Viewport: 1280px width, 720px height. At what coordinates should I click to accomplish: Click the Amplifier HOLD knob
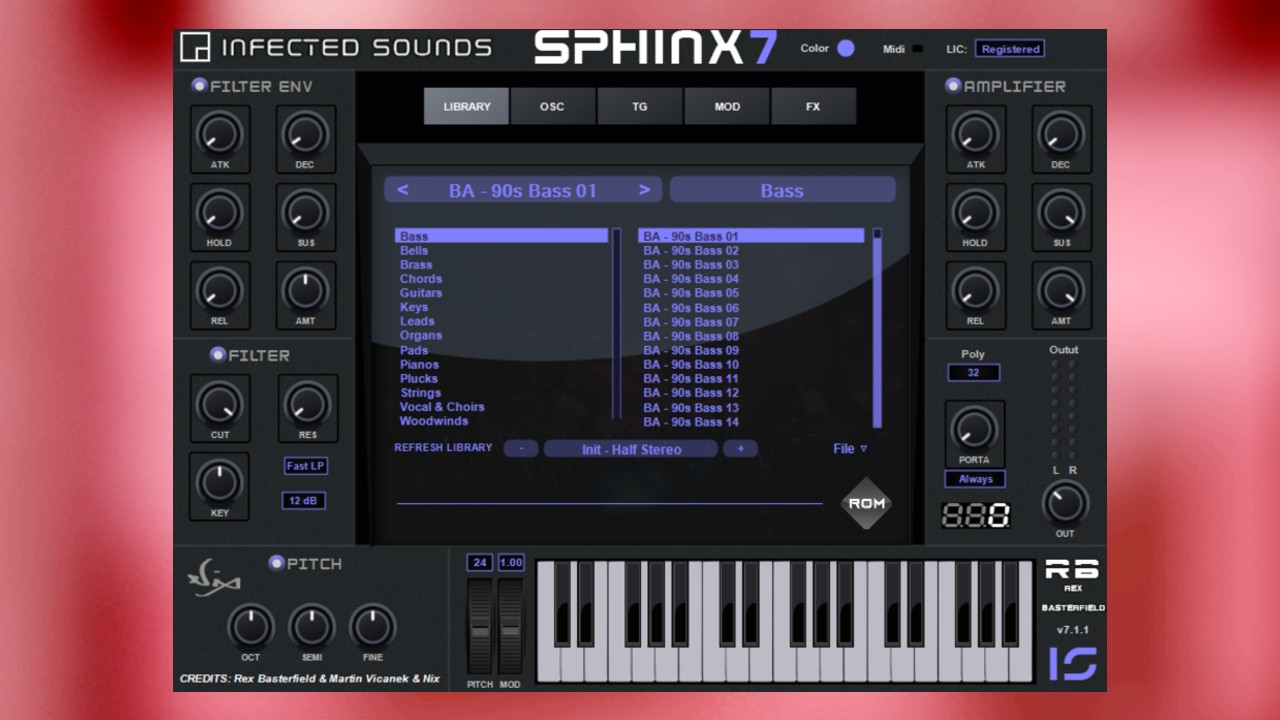(975, 211)
